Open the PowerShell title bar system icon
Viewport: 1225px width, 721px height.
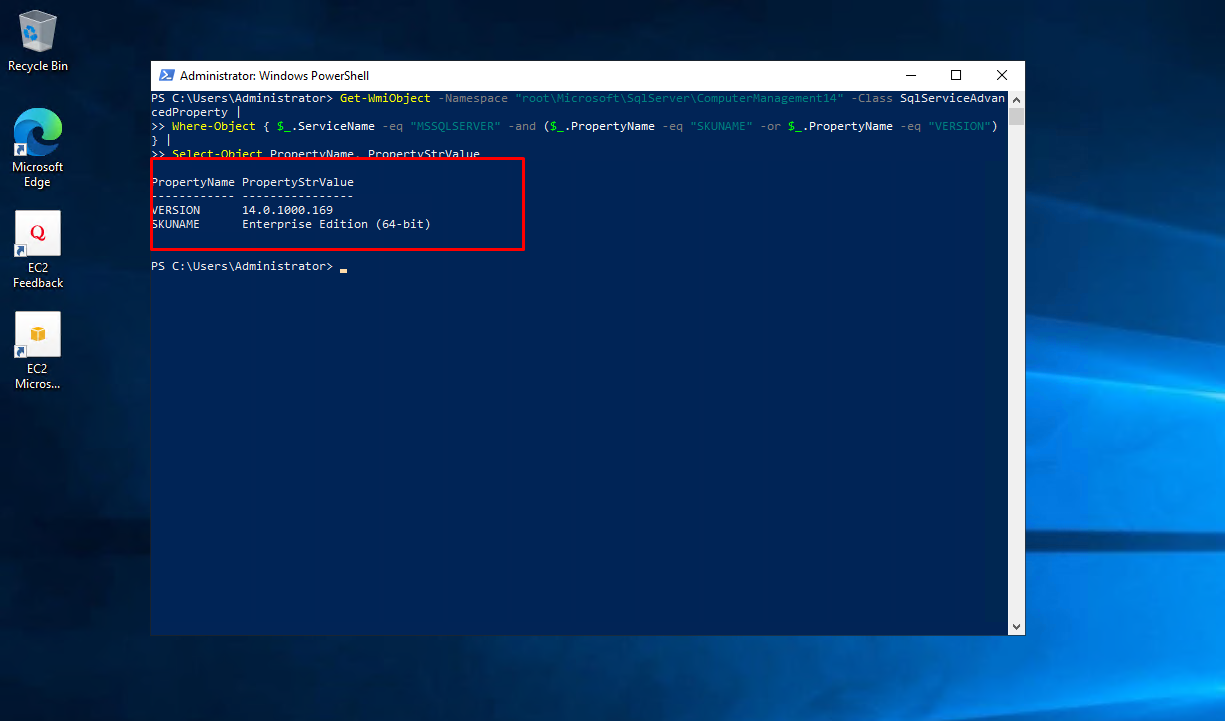165,76
